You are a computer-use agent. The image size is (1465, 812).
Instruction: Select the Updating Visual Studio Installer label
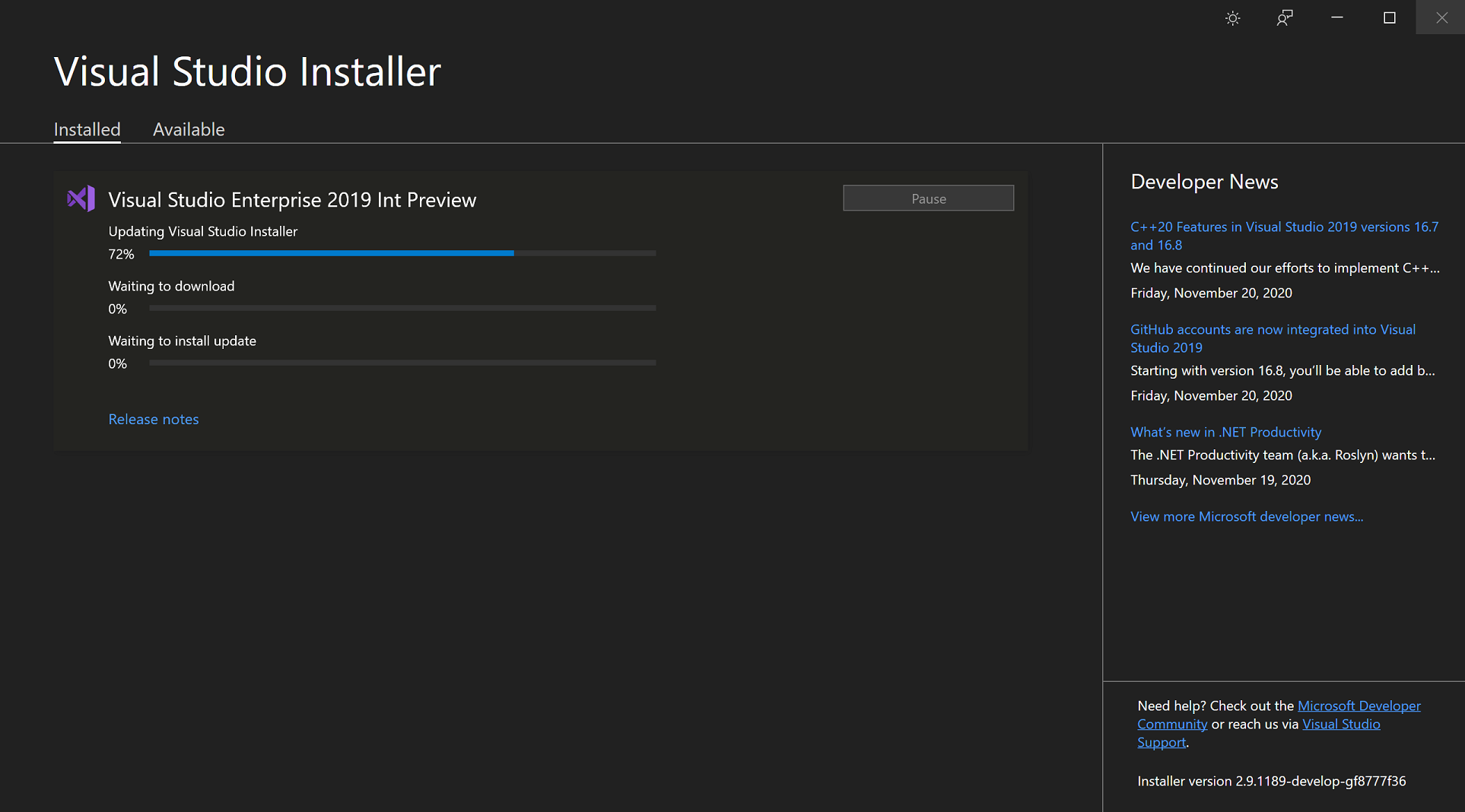[x=203, y=231]
